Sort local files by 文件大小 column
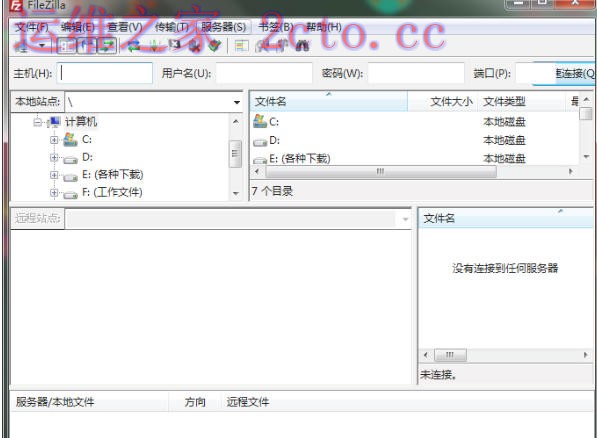Screen dimensions: 597x438 (442, 102)
